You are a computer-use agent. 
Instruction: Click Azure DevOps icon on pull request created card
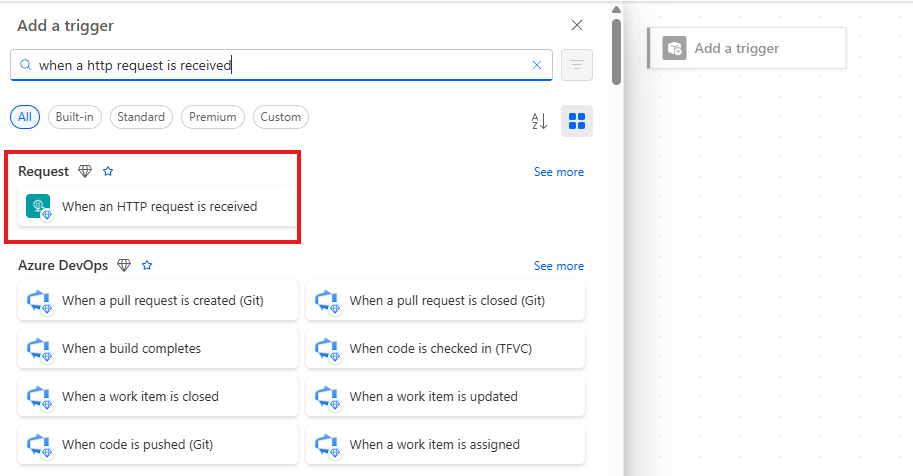pyautogui.click(x=38, y=301)
